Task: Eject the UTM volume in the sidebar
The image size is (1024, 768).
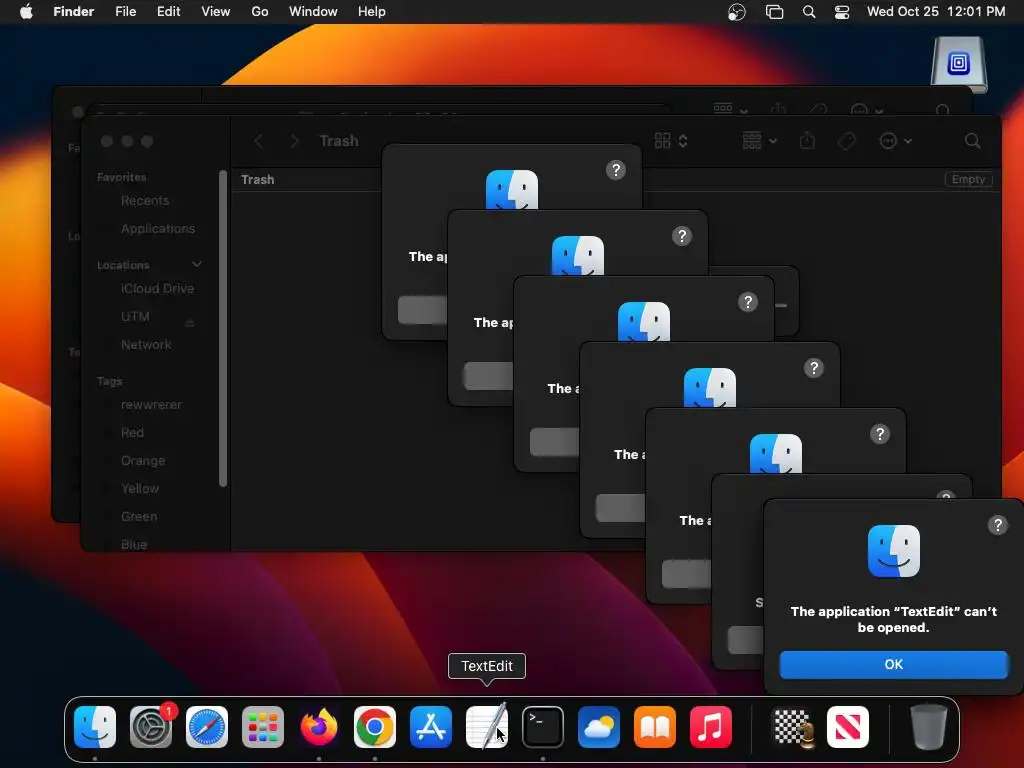Action: pyautogui.click(x=190, y=323)
